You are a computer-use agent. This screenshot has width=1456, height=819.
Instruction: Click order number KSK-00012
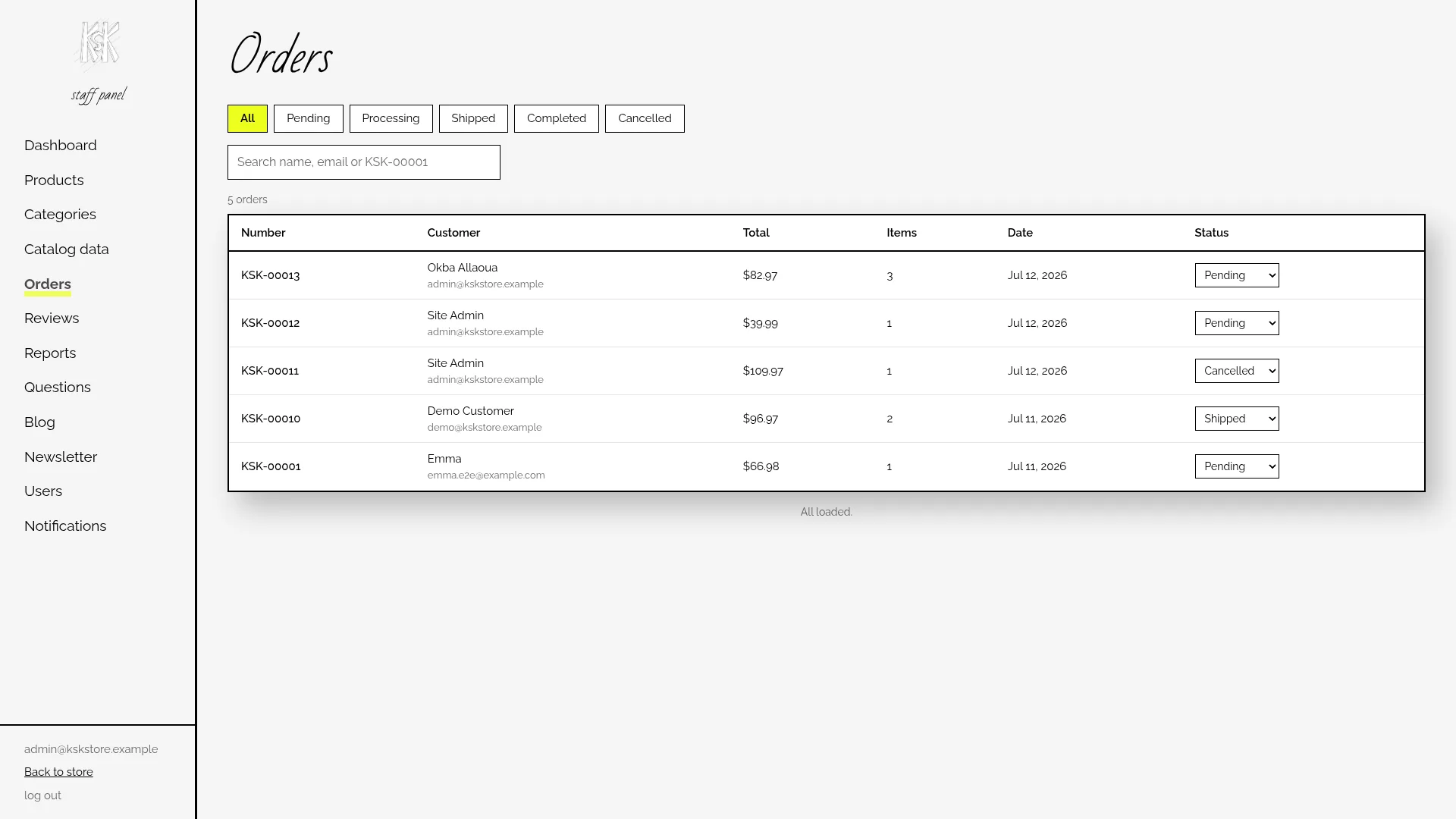pyautogui.click(x=270, y=323)
